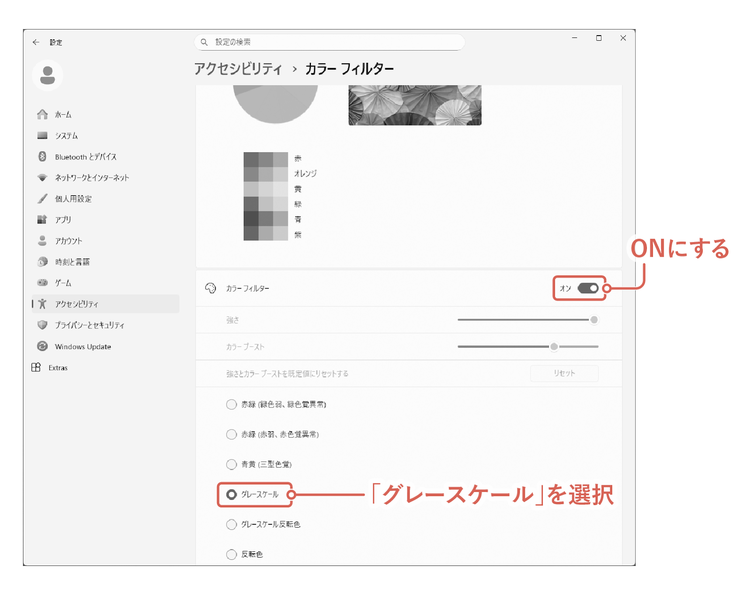This screenshot has height=595, width=750.
Task: Click the カラー フィルター page title
Action: pos(350,69)
